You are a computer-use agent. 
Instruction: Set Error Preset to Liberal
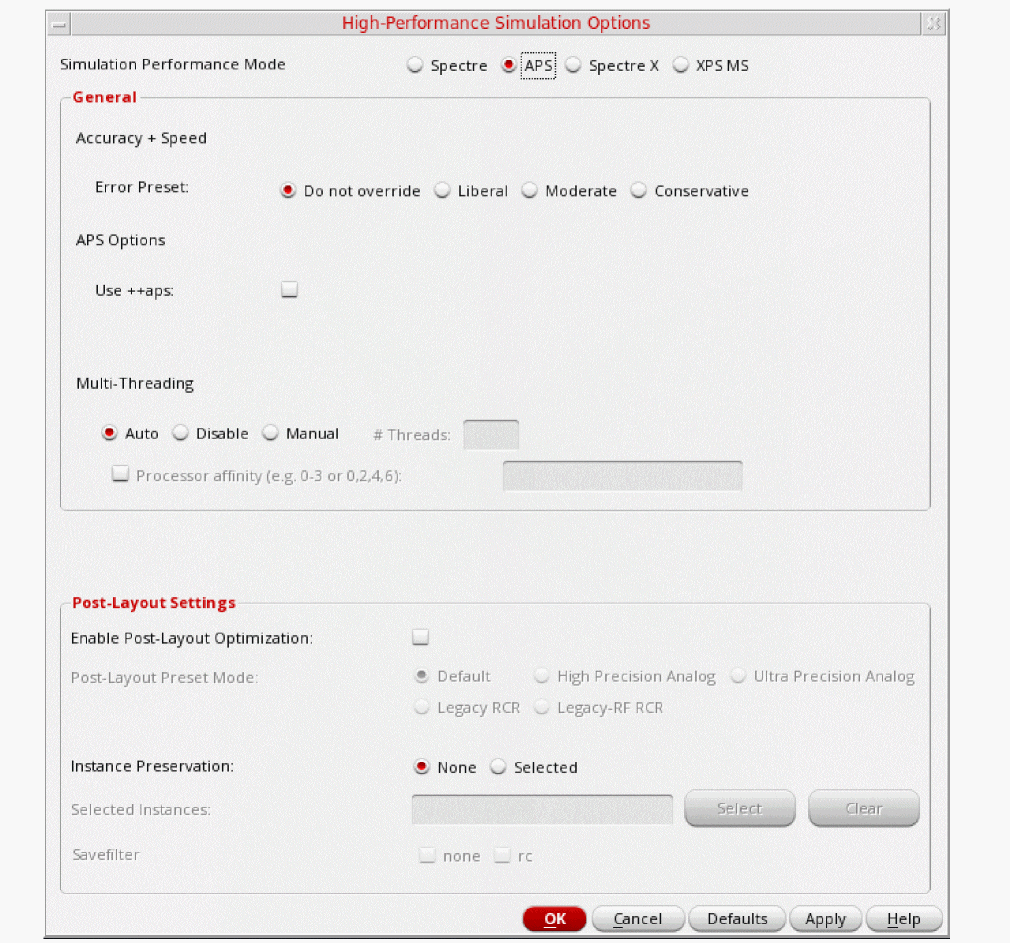[442, 191]
